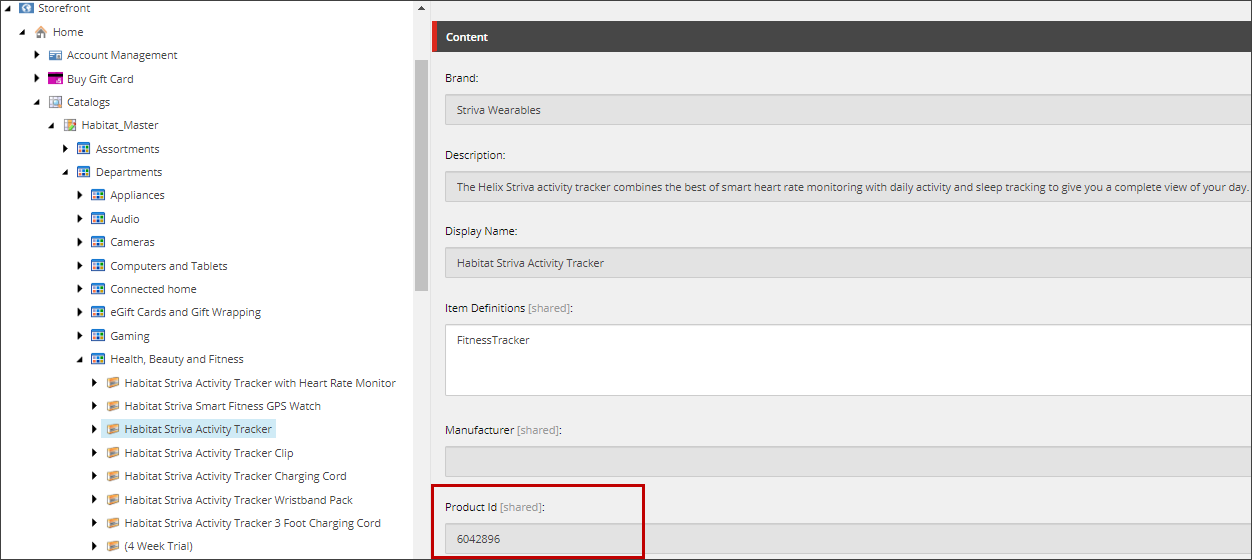
Task: Collapse Health, Beauty and Fitness node
Action: click(x=79, y=359)
